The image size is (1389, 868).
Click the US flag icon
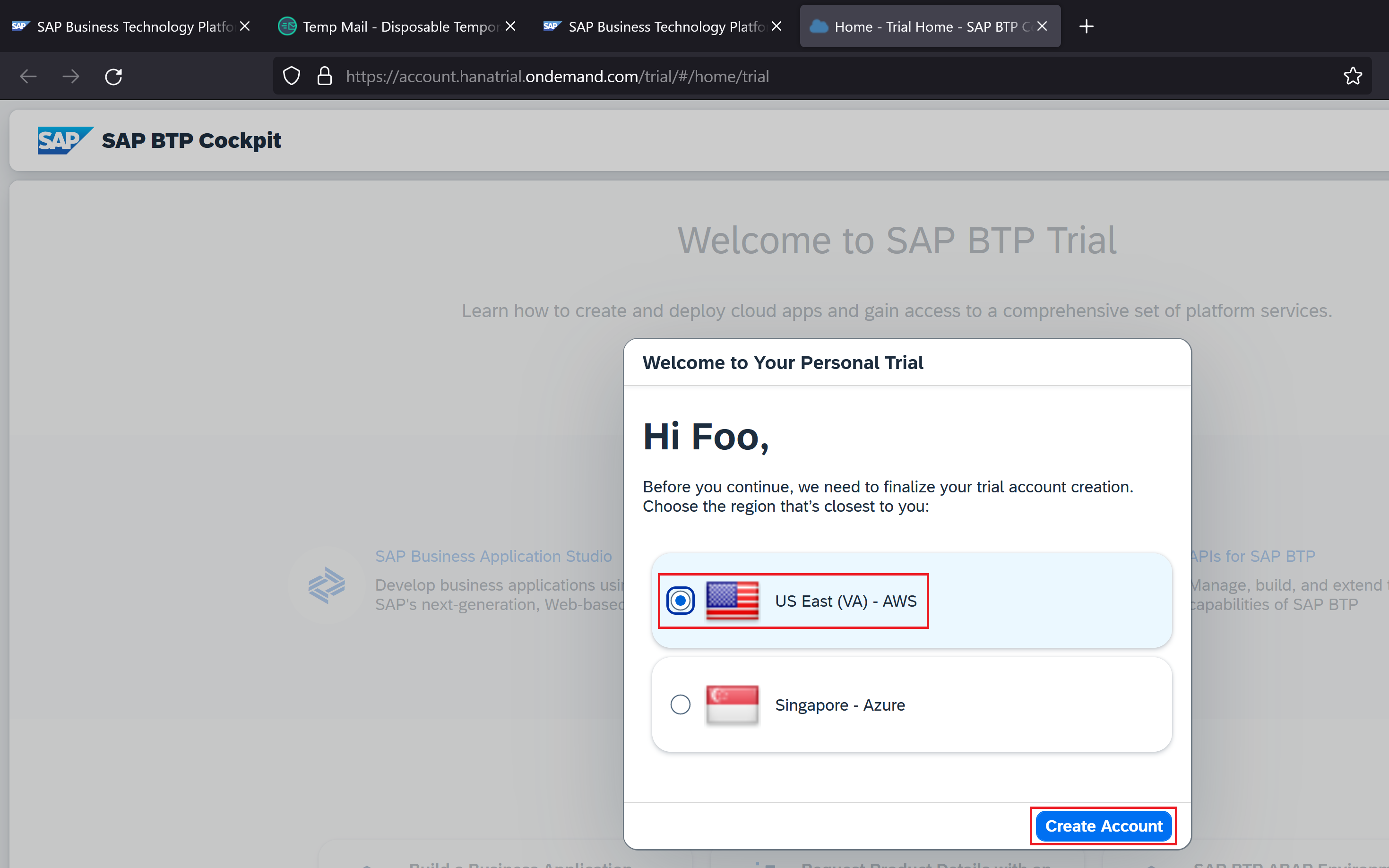(732, 601)
